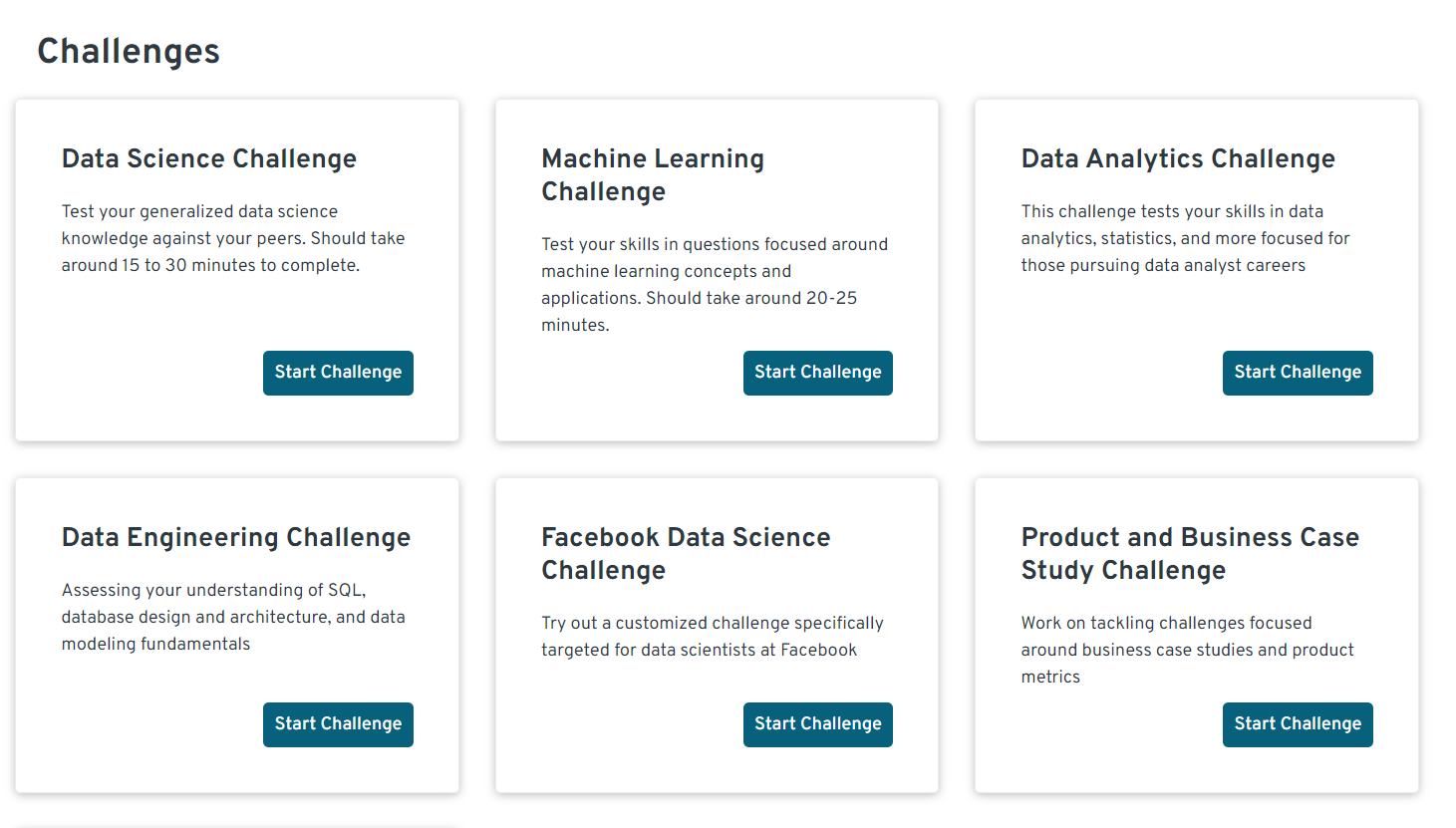Open the Data Science Challenge title link
Viewport: 1456px width, 828px height.
point(209,158)
